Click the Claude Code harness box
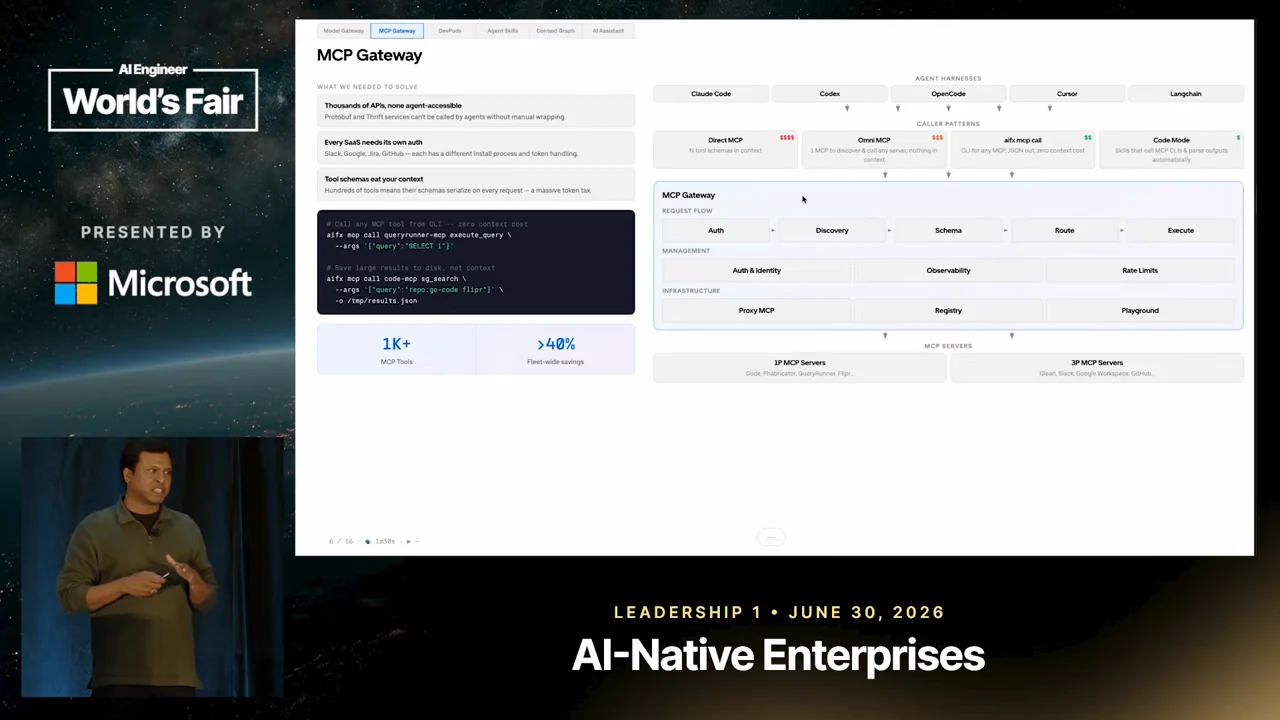1280x720 pixels. (711, 94)
